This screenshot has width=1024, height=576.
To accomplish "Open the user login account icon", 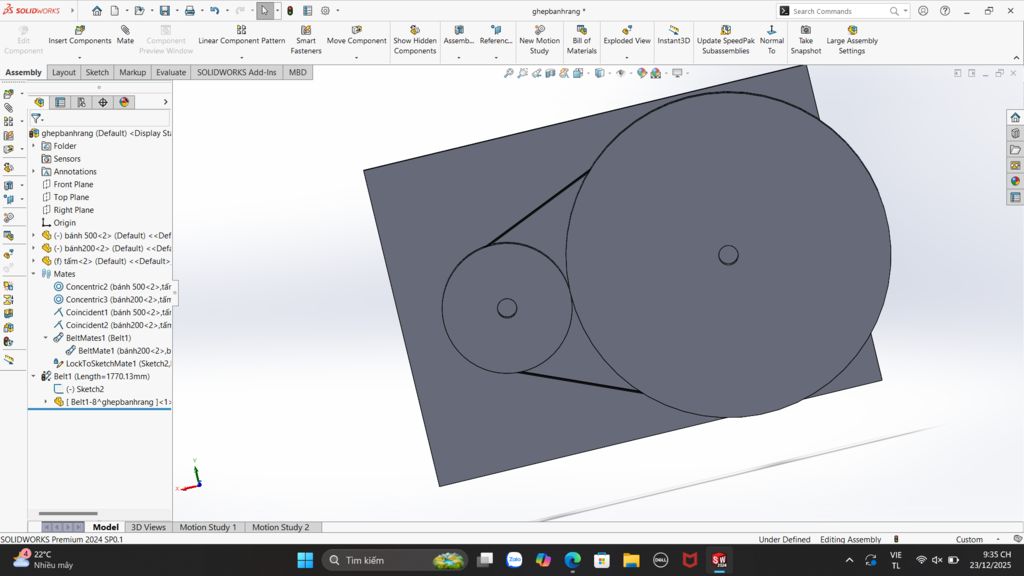I will coord(923,10).
